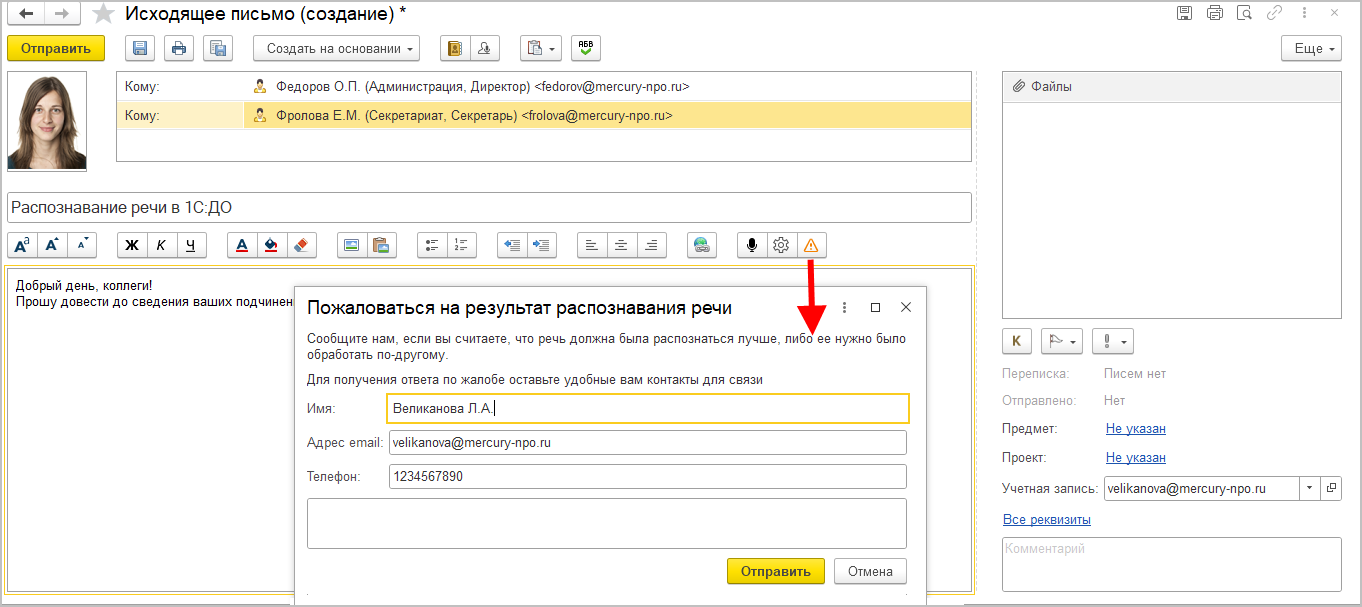Start speech recognition with microphone icon
The image size is (1362, 607).
tap(752, 245)
